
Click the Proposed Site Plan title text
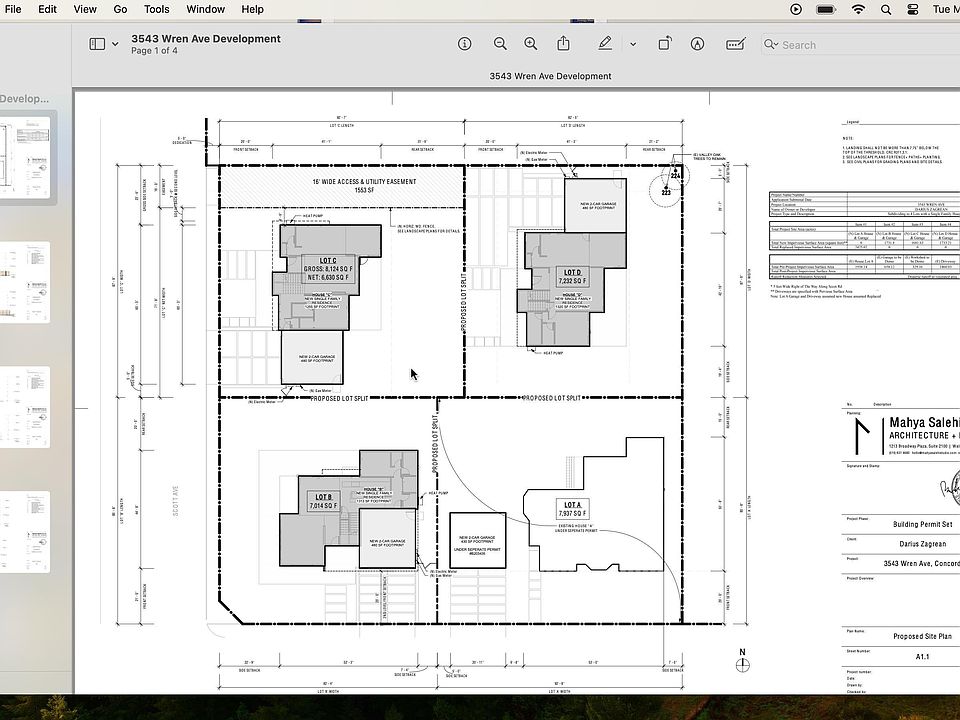(x=922, y=636)
